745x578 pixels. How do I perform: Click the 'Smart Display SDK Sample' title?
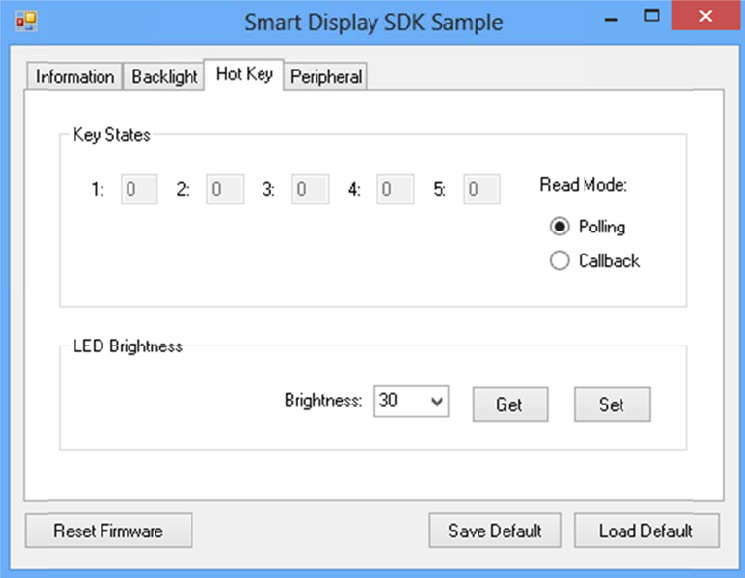pos(373,23)
